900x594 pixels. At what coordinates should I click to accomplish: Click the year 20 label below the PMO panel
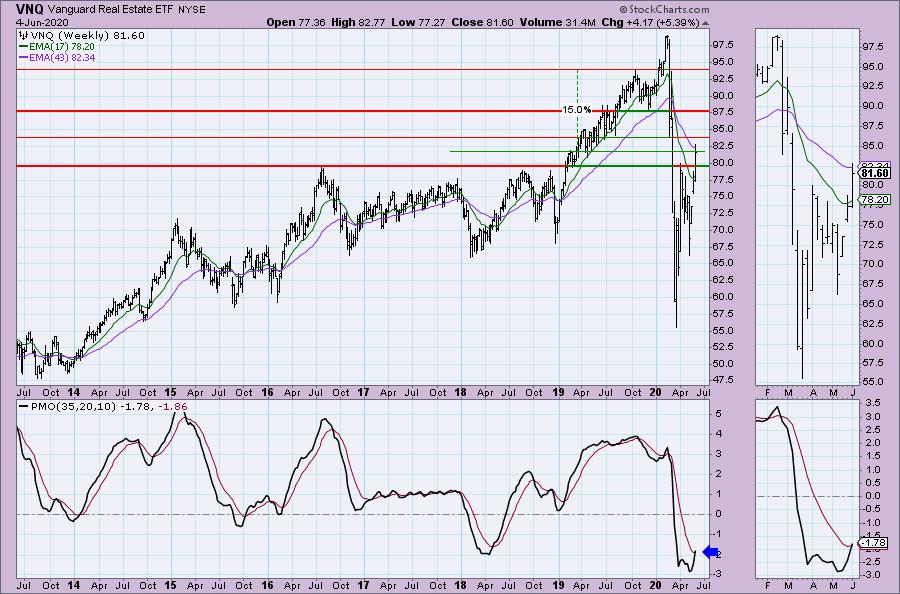[x=655, y=586]
